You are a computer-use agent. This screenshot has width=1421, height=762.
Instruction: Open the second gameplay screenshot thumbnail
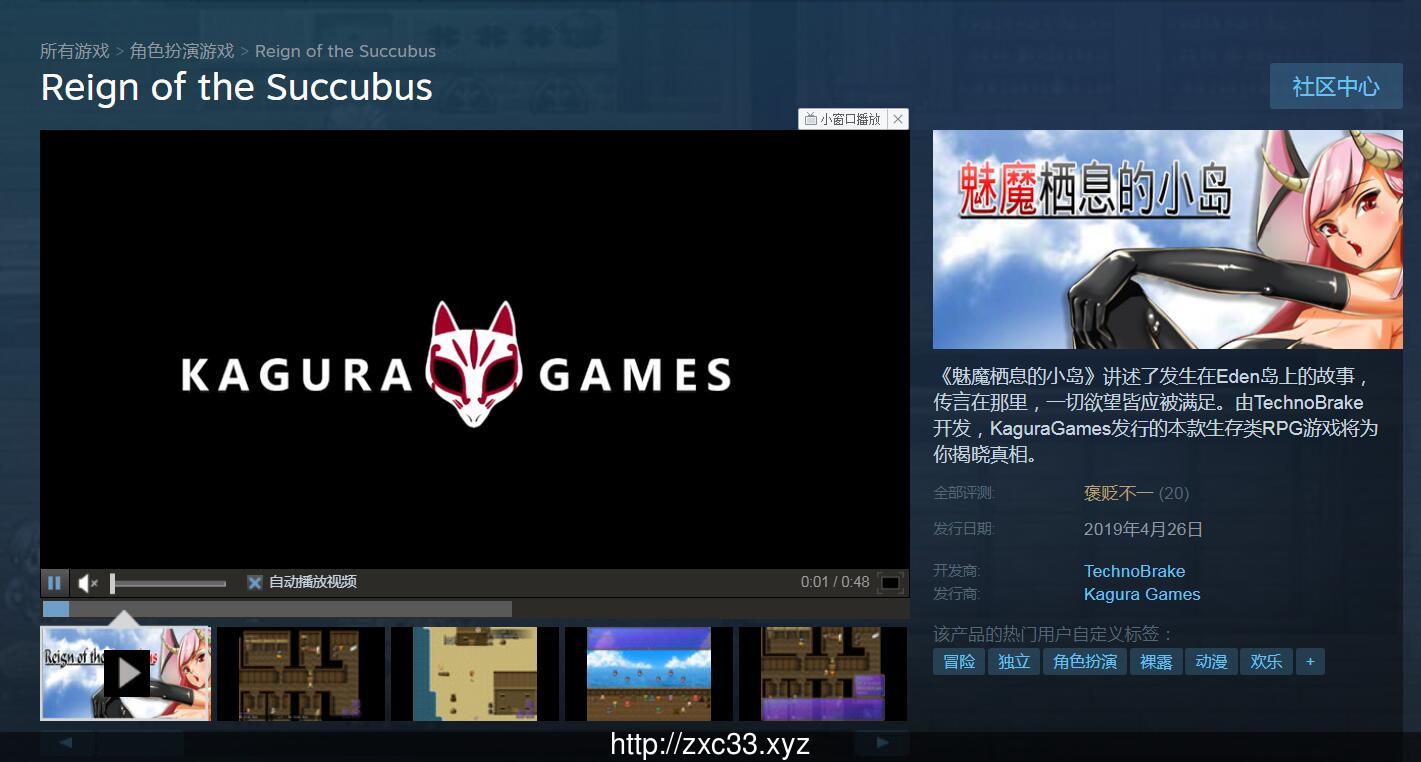pyautogui.click(x=300, y=673)
